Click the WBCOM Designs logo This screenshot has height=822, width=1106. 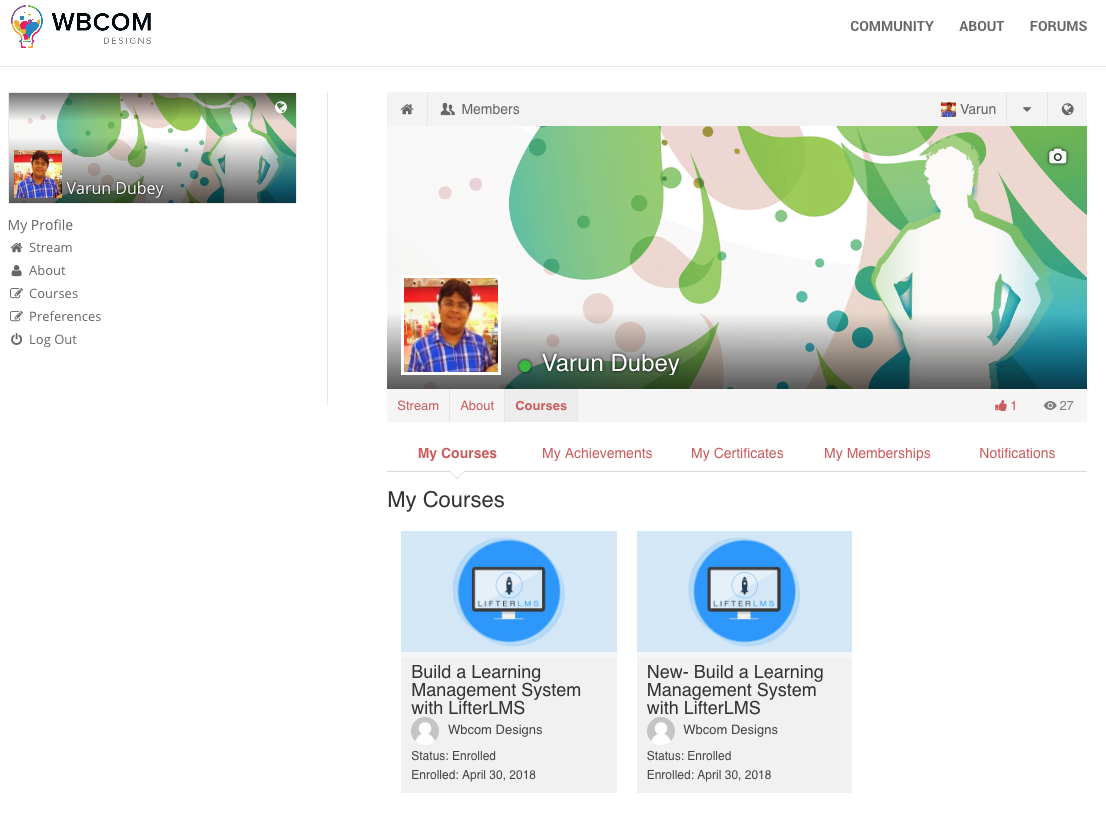[82, 27]
